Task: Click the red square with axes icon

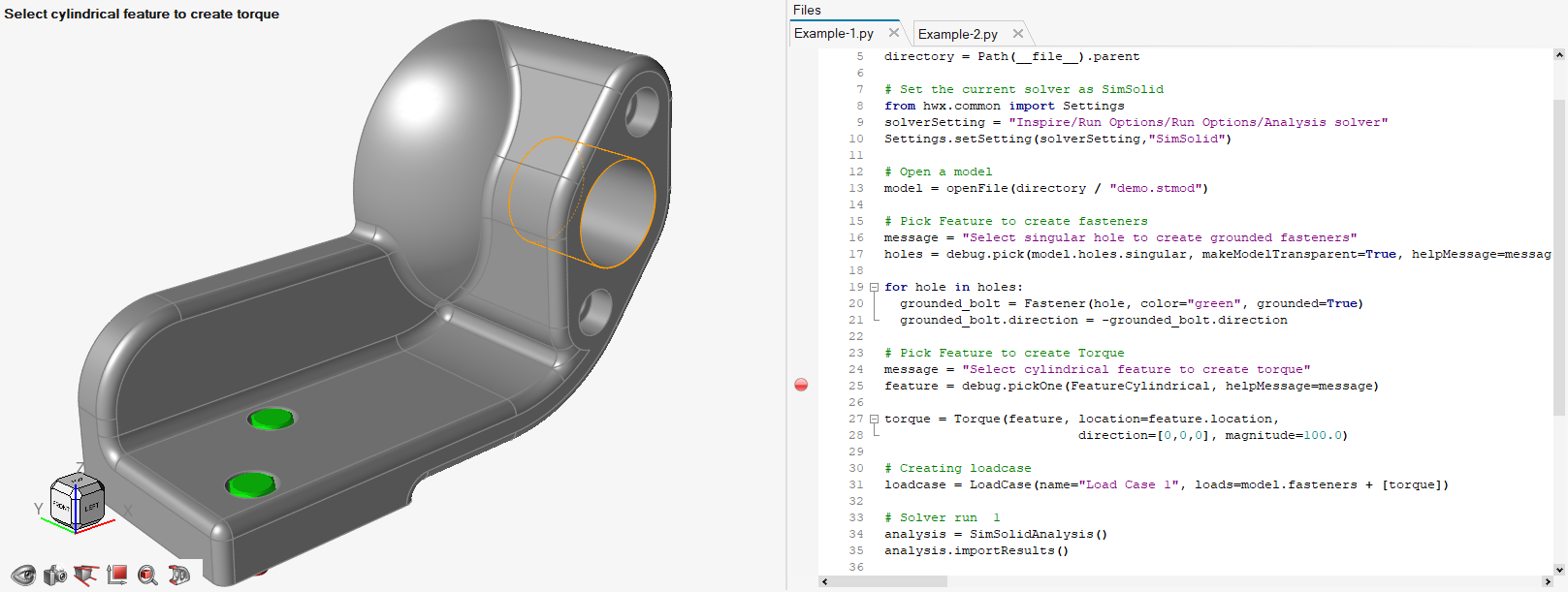Action: click(117, 575)
